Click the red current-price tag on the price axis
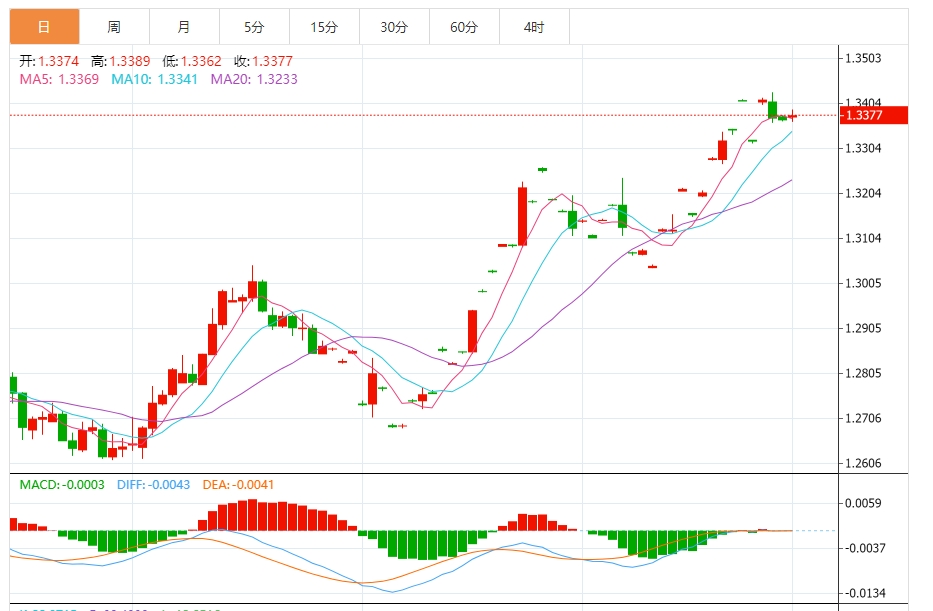 (x=873, y=115)
